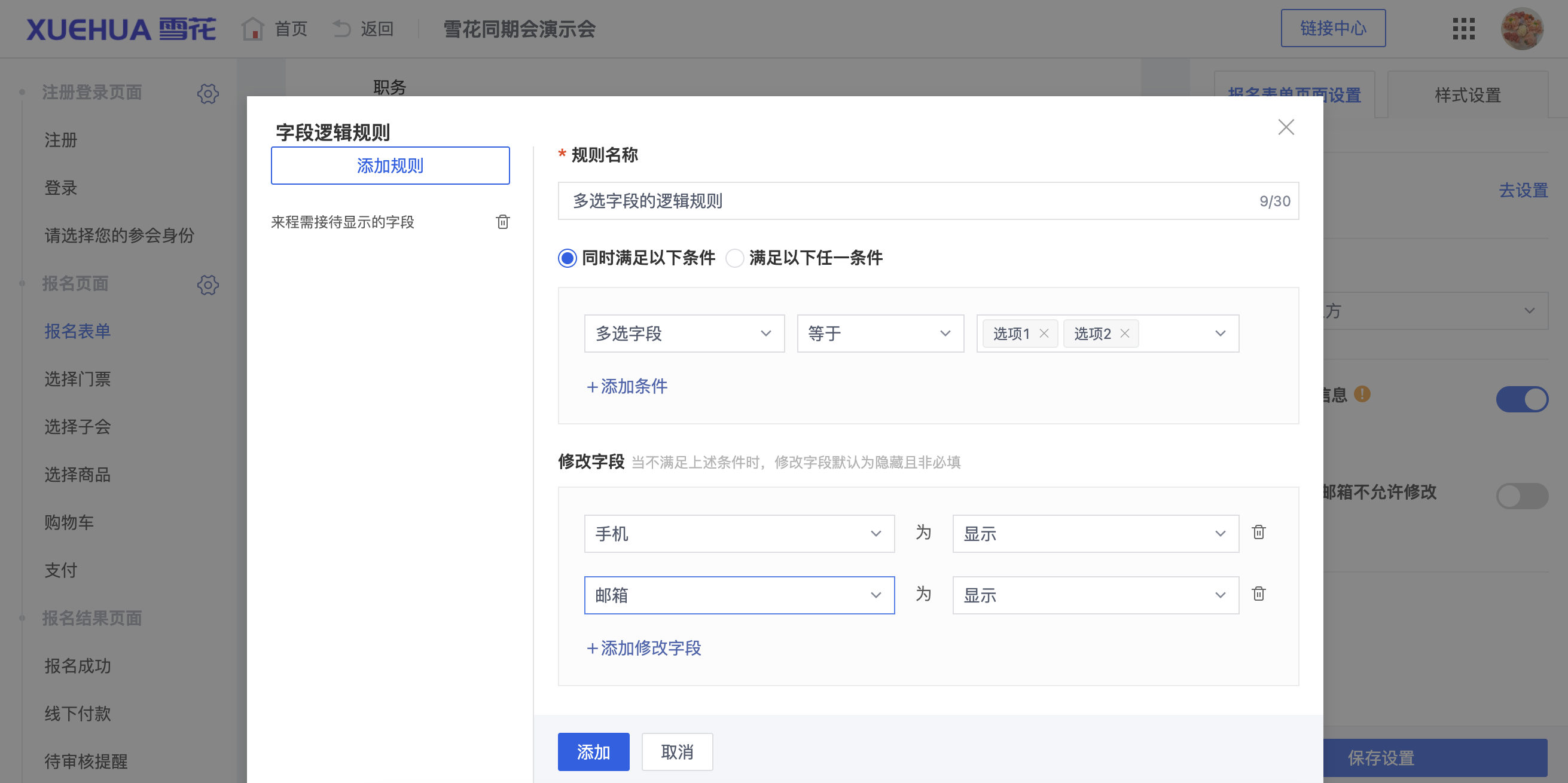Open 请选择您的参会身份 in sidebar
Image resolution: width=1568 pixels, height=783 pixels.
[x=120, y=235]
